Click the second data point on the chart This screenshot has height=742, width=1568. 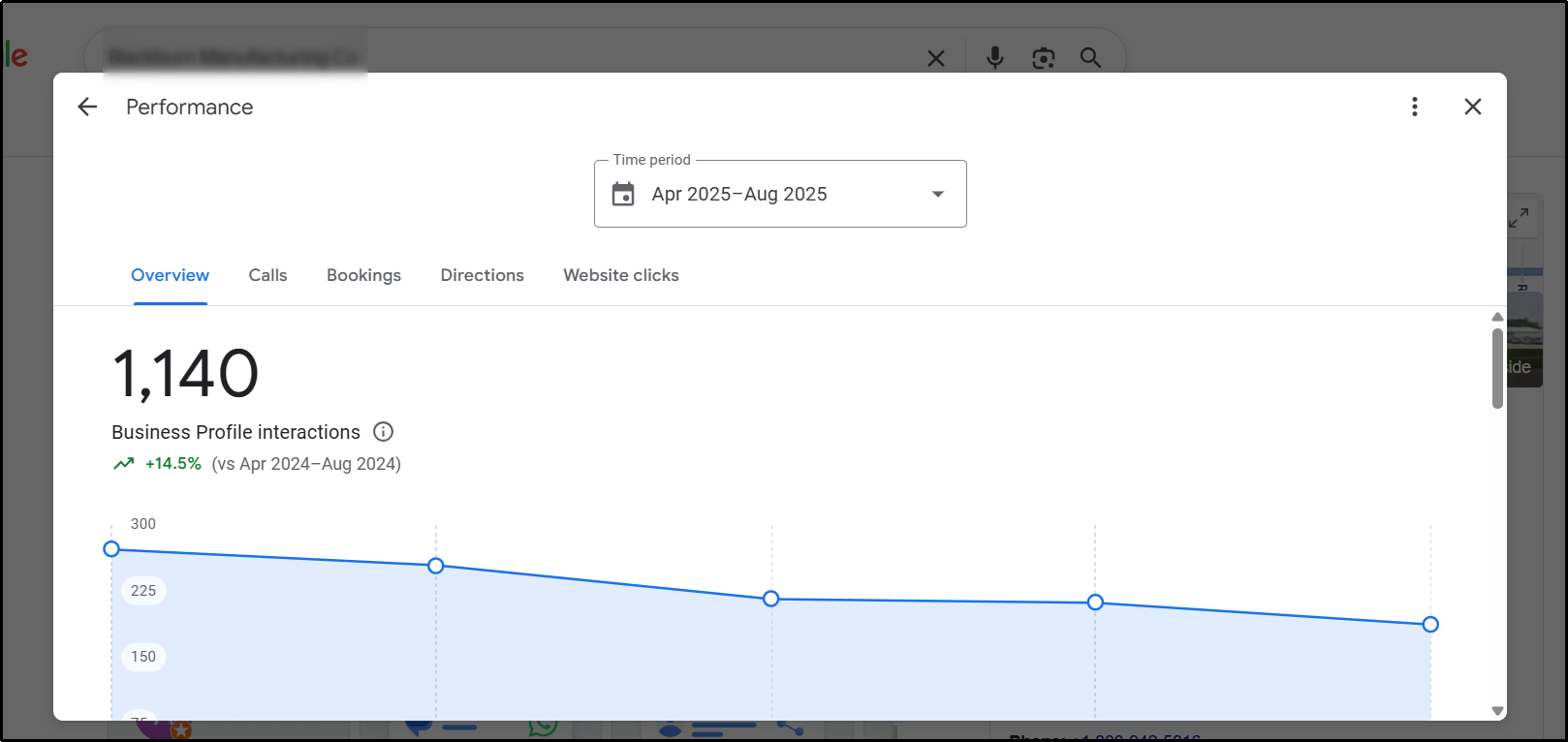tap(436, 566)
